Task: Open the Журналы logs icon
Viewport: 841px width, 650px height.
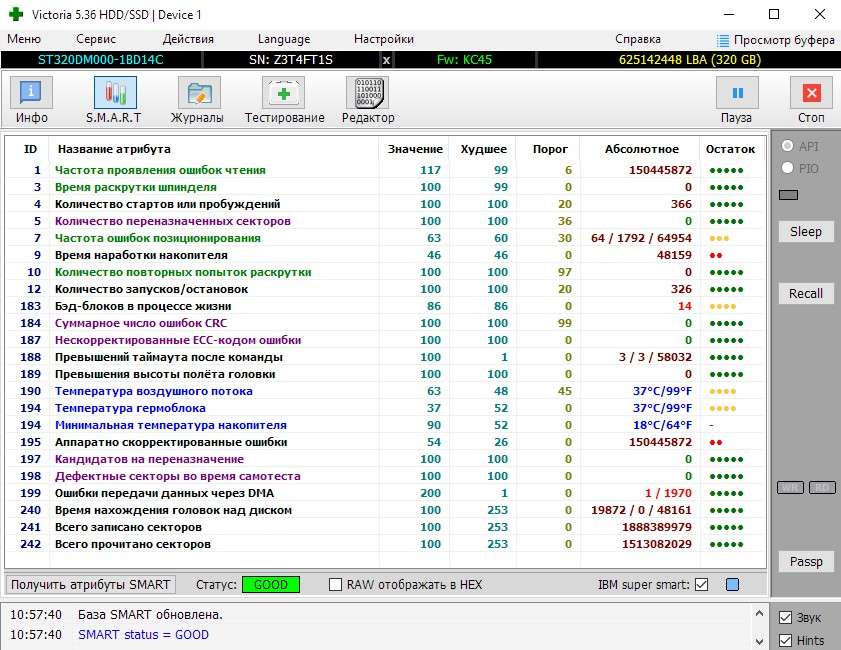Action: (199, 93)
